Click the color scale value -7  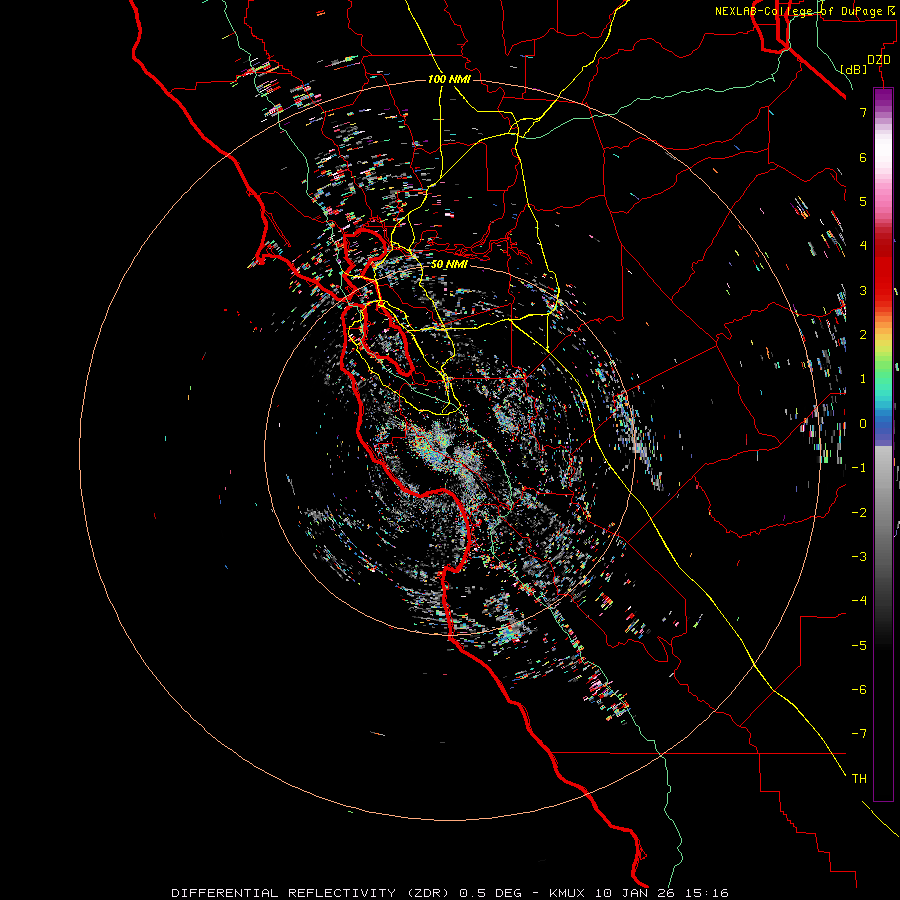[x=859, y=734]
